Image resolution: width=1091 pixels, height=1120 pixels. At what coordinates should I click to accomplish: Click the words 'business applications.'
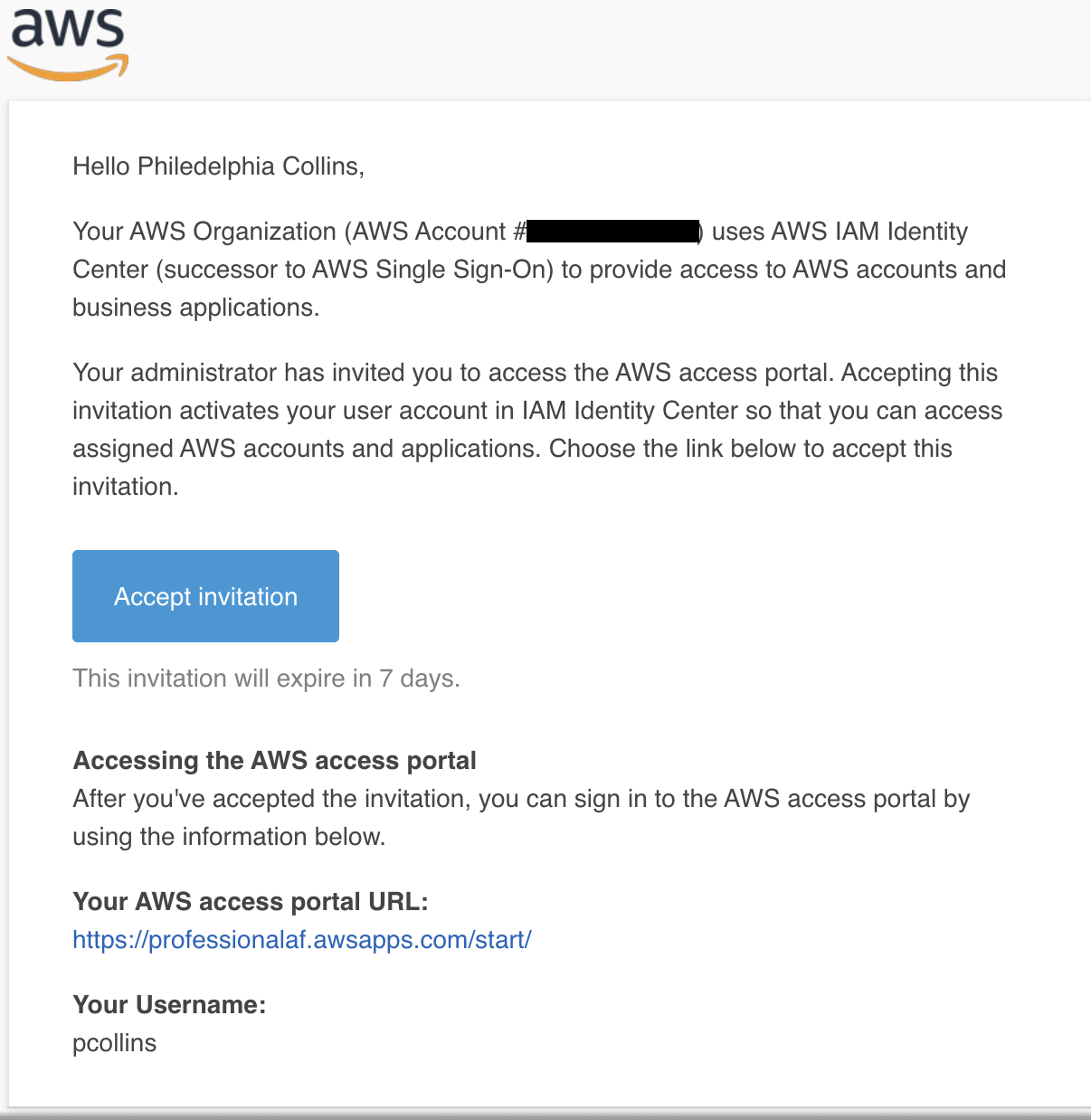click(195, 308)
